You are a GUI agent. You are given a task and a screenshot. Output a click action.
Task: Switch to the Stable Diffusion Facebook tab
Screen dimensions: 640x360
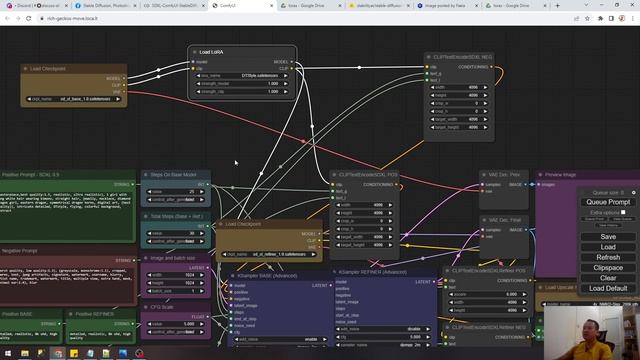pyautogui.click(x=105, y=6)
